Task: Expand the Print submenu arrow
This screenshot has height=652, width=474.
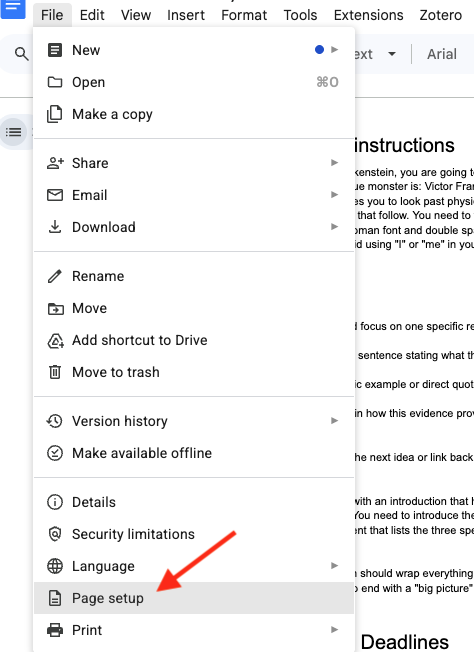Action: click(x=334, y=630)
